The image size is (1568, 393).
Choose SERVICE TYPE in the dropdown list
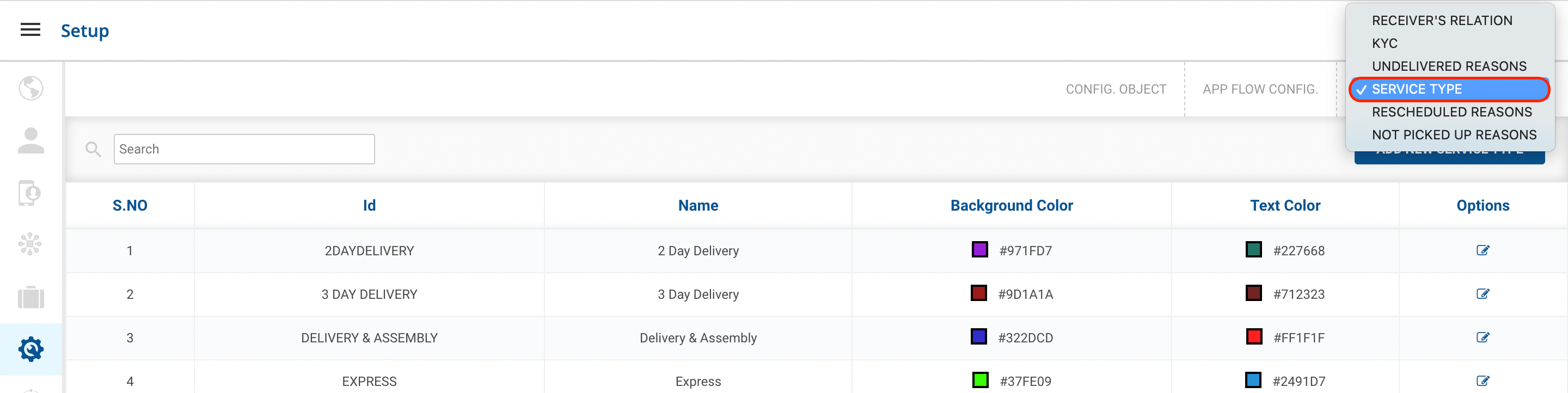pos(1449,89)
